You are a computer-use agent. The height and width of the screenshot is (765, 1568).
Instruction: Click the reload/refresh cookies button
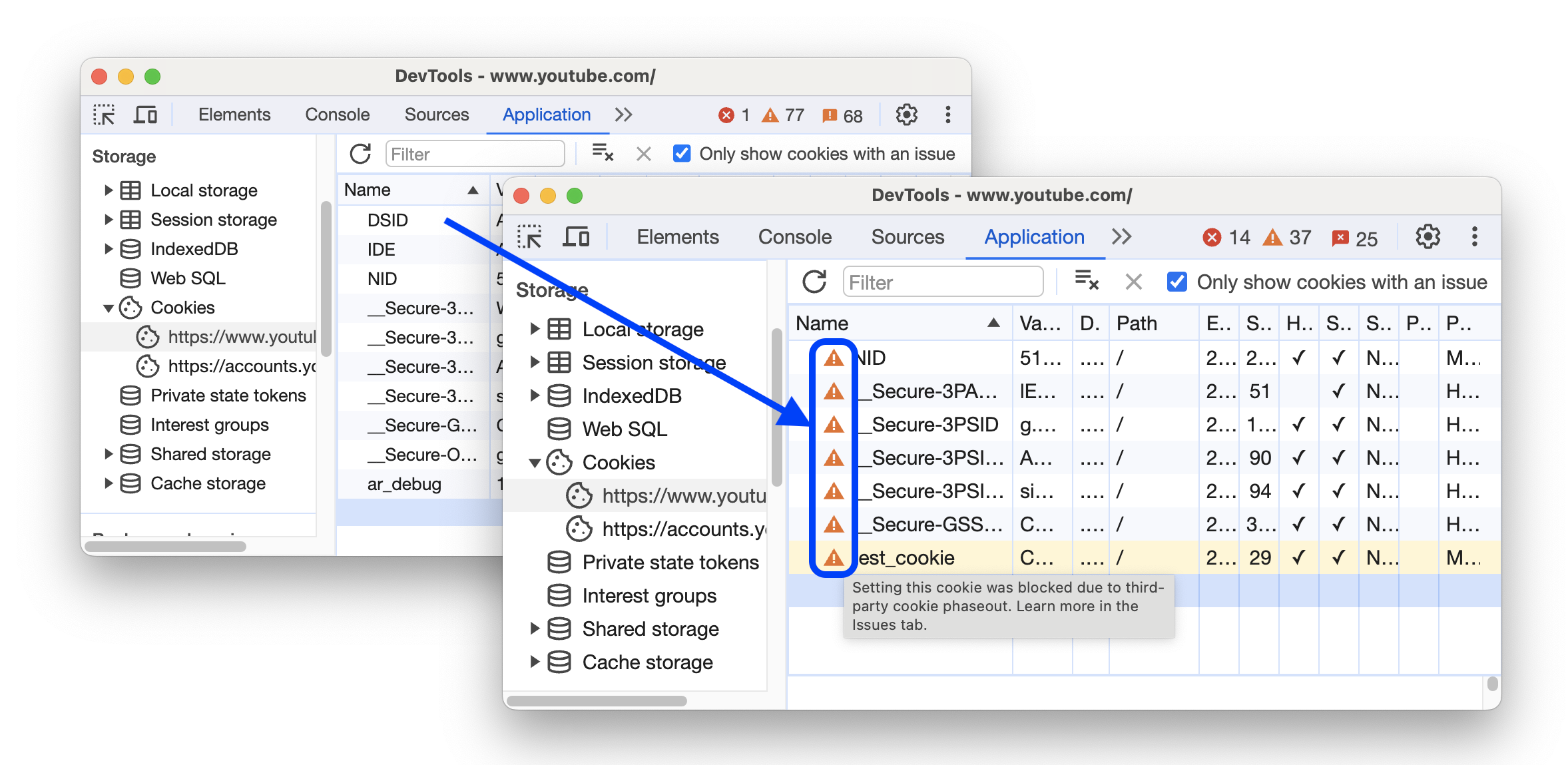[816, 281]
